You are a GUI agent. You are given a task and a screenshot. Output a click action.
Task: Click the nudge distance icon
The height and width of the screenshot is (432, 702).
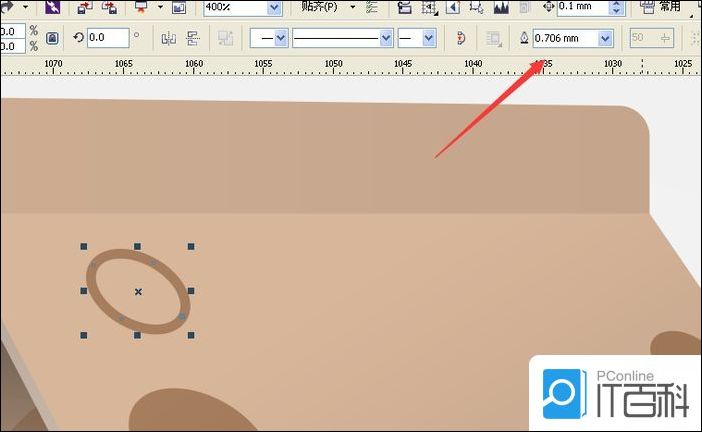548,6
